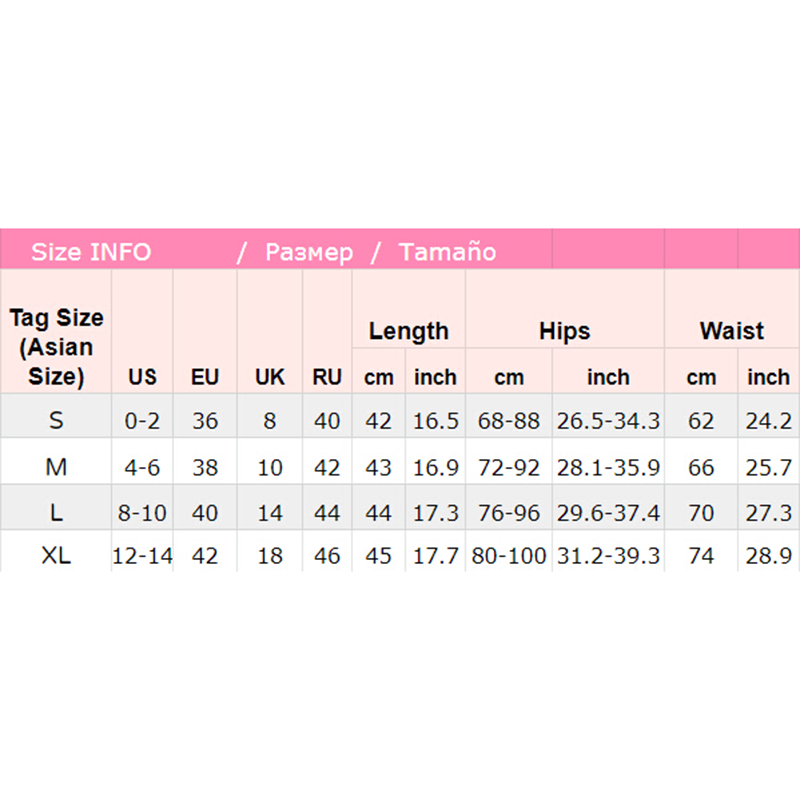Click the Tamaño label in the header
The width and height of the screenshot is (800, 800).
point(447,252)
